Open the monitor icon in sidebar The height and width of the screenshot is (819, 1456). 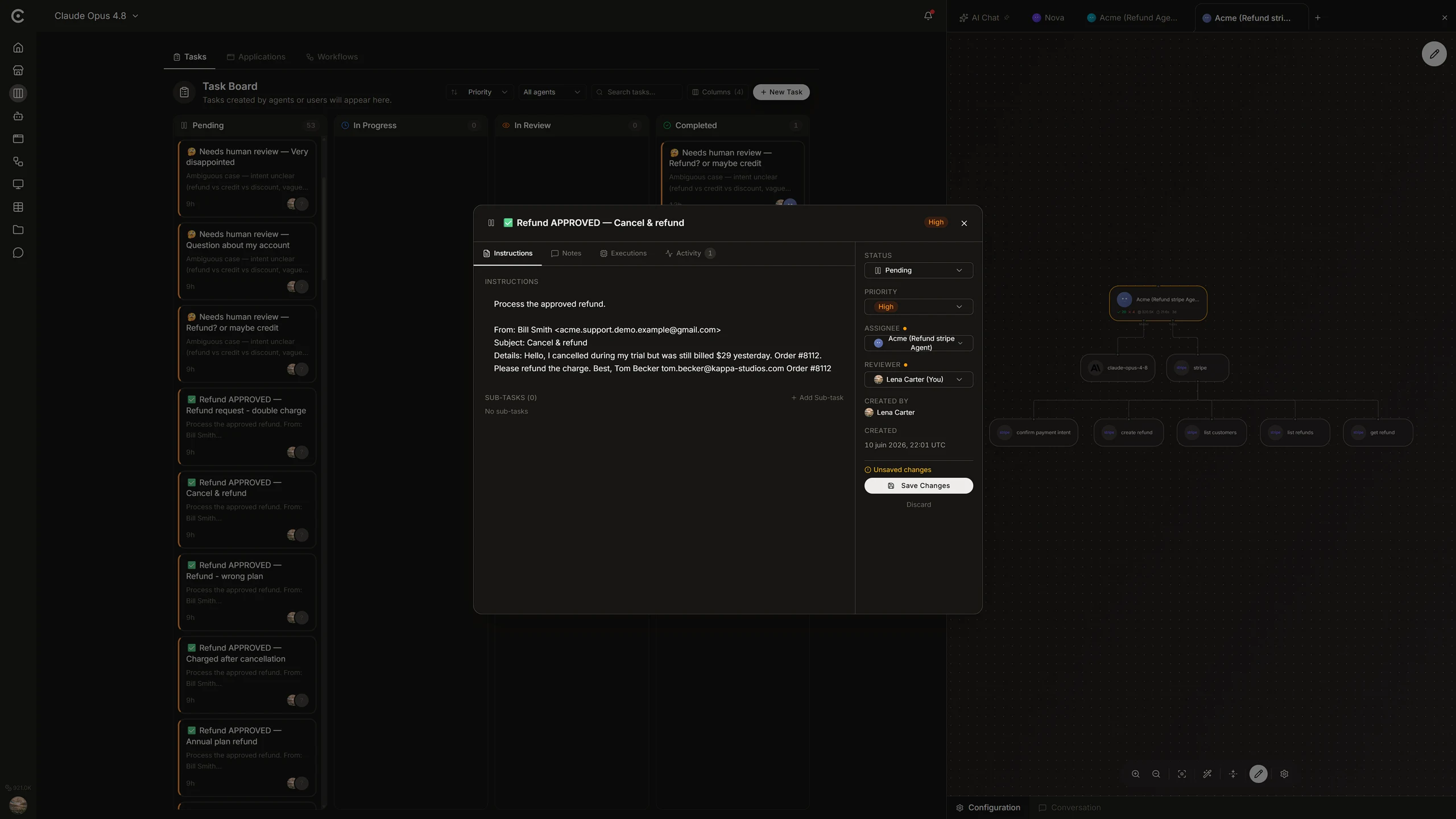click(18, 184)
